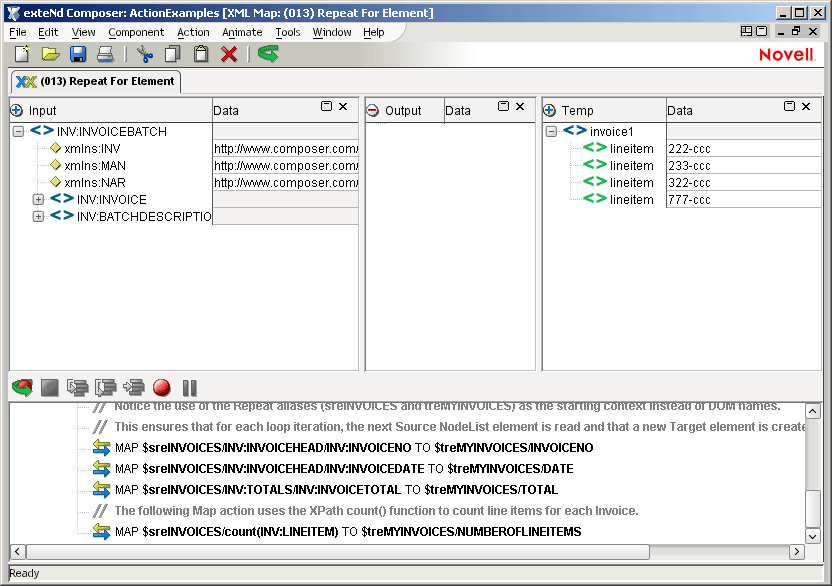
Task: Maximize the Temp pane
Action: 790,106
